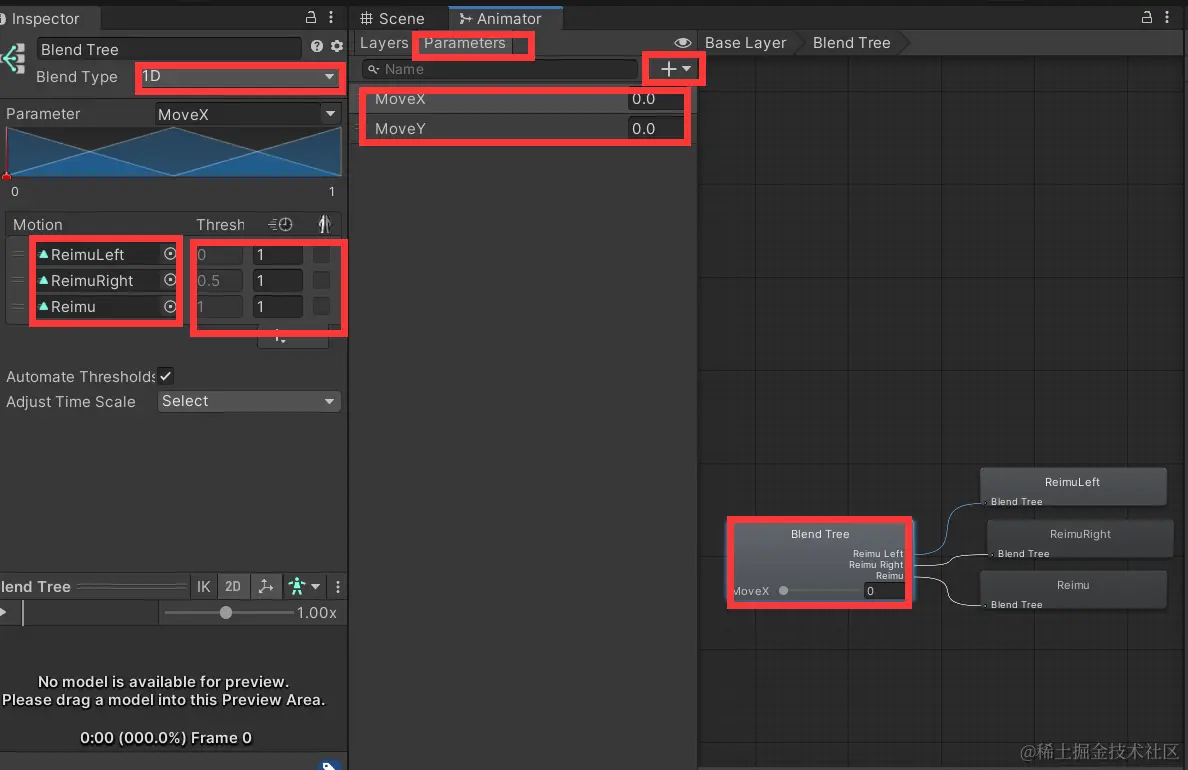Select the ReimuLeft motion field
This screenshot has height=770, width=1188.
[x=107, y=255]
